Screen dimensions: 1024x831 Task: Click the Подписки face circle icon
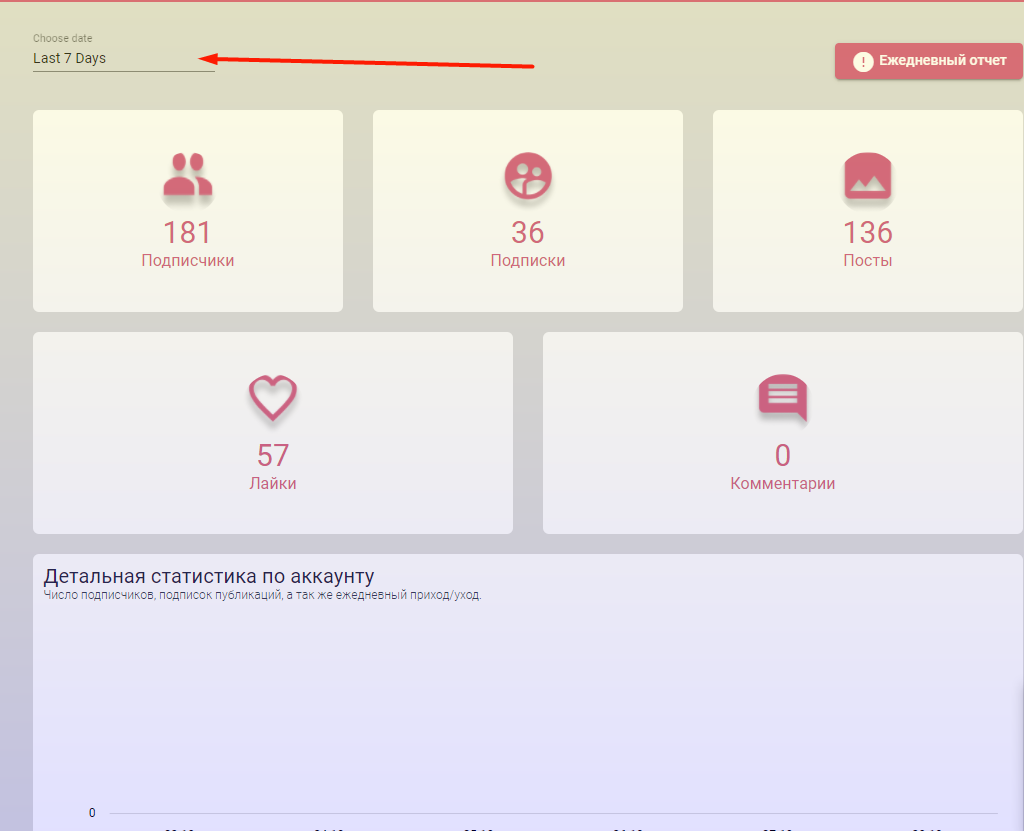528,176
